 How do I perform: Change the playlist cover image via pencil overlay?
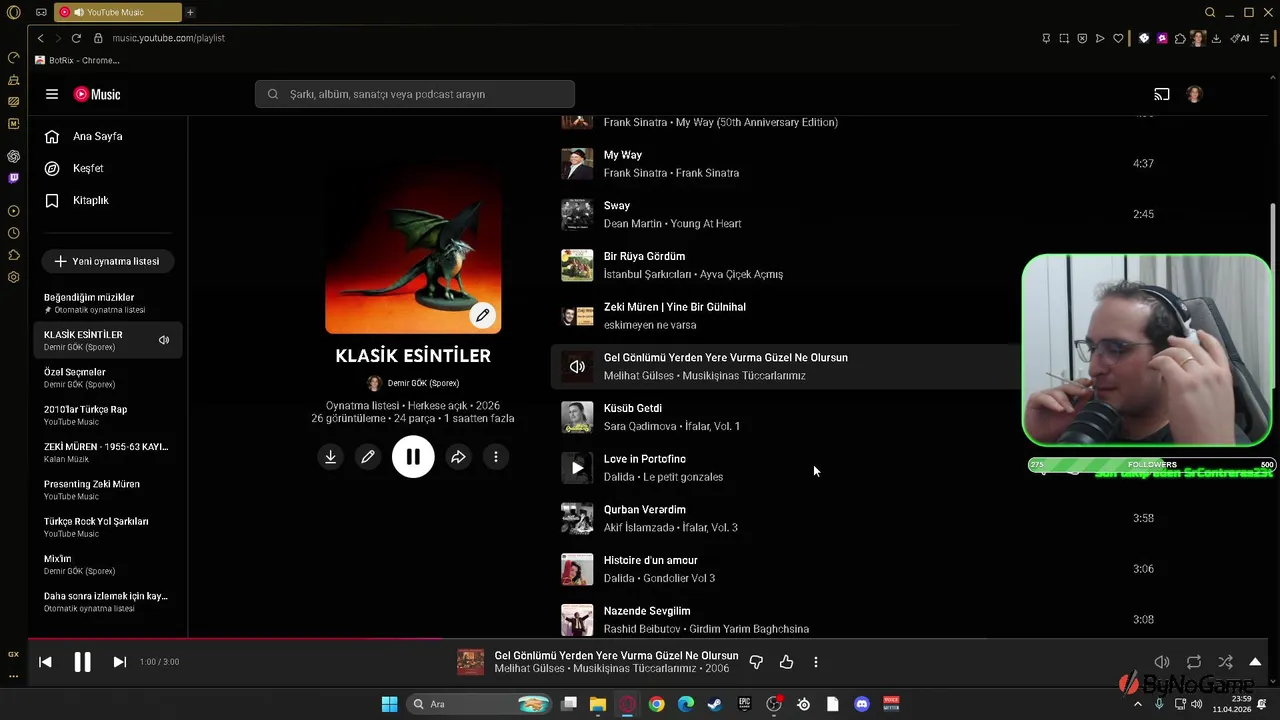(483, 316)
